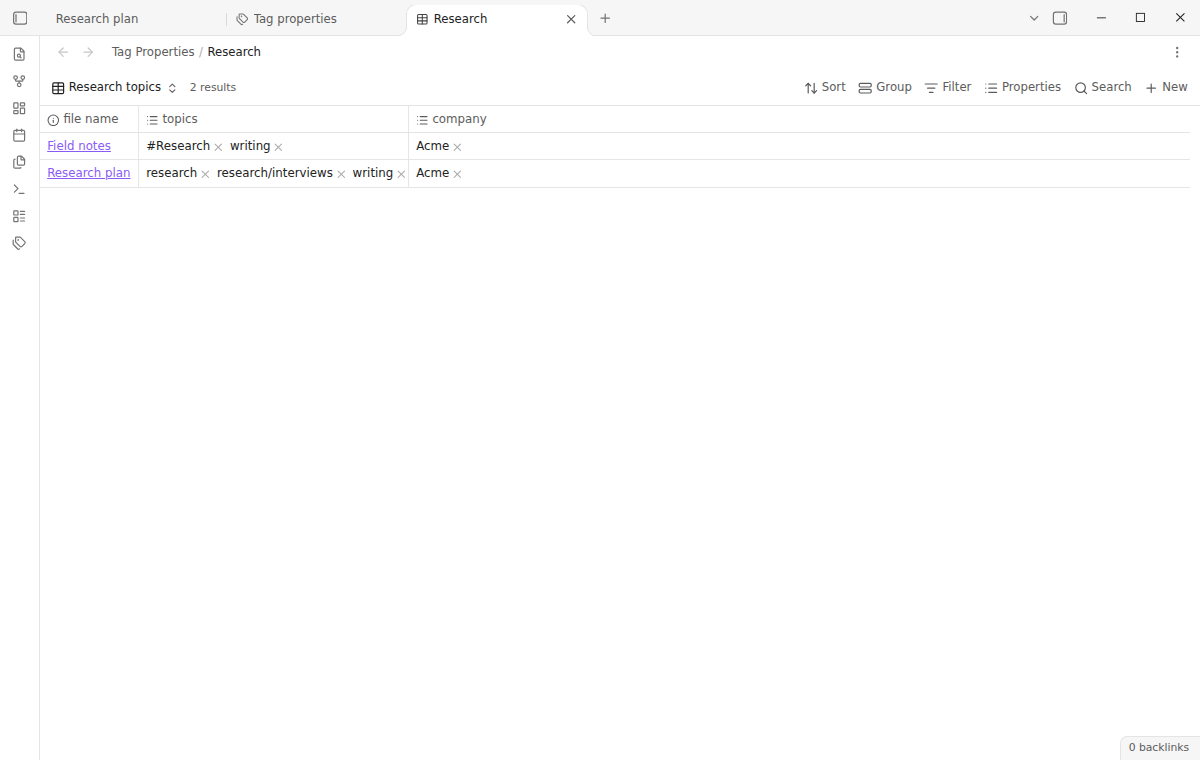Screen dimensions: 1200x760
Task: Open today's daily note calendar icon
Action: pyautogui.click(x=19, y=135)
